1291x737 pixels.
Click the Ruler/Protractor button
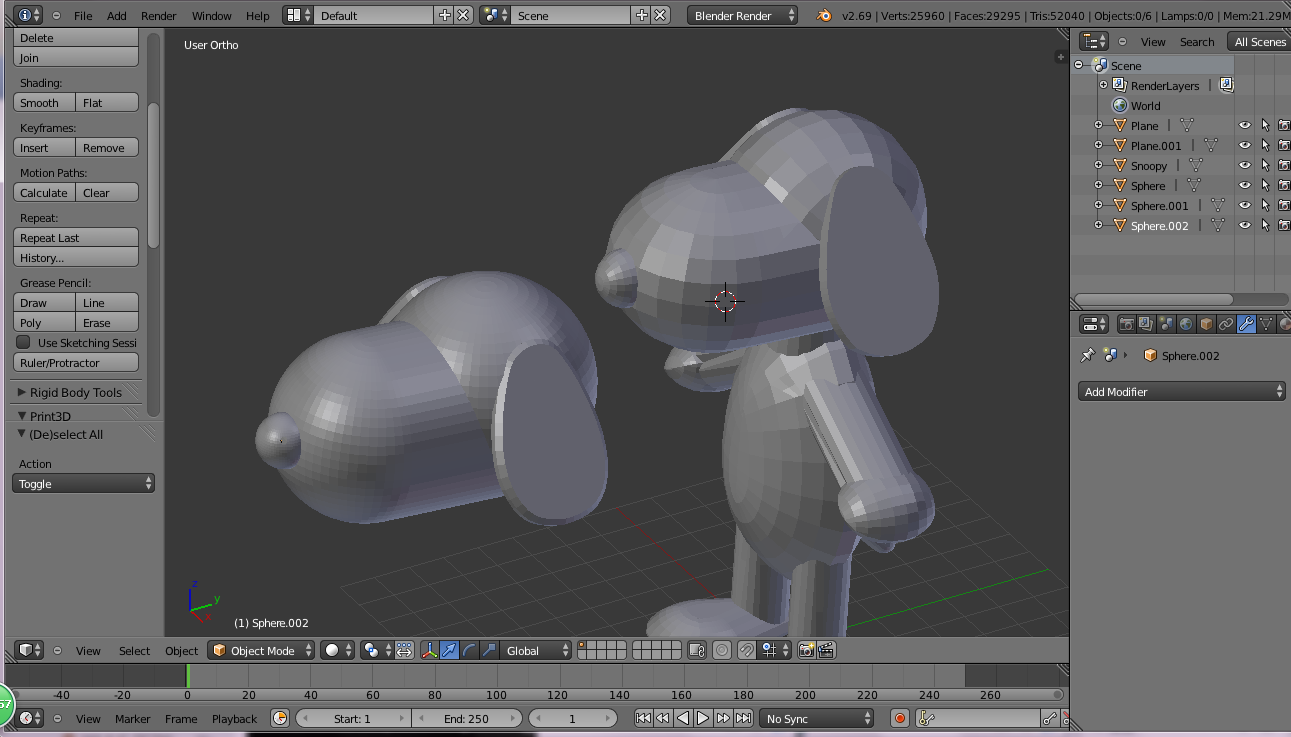[76, 362]
